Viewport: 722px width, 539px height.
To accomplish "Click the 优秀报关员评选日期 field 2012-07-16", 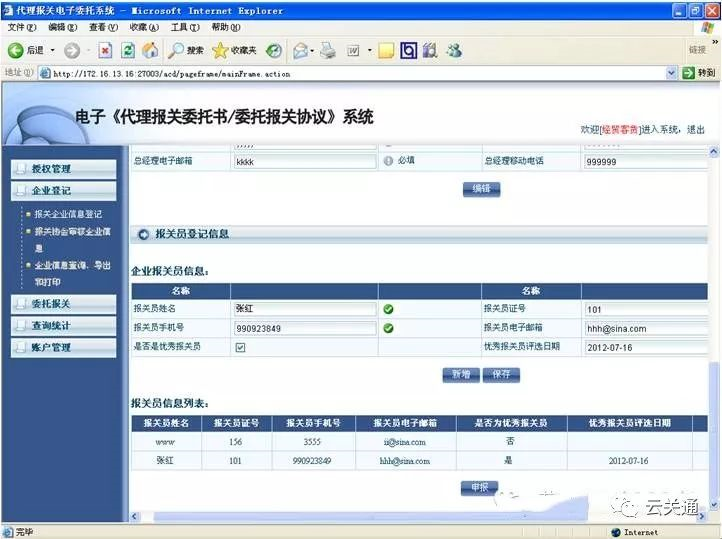I will point(646,348).
